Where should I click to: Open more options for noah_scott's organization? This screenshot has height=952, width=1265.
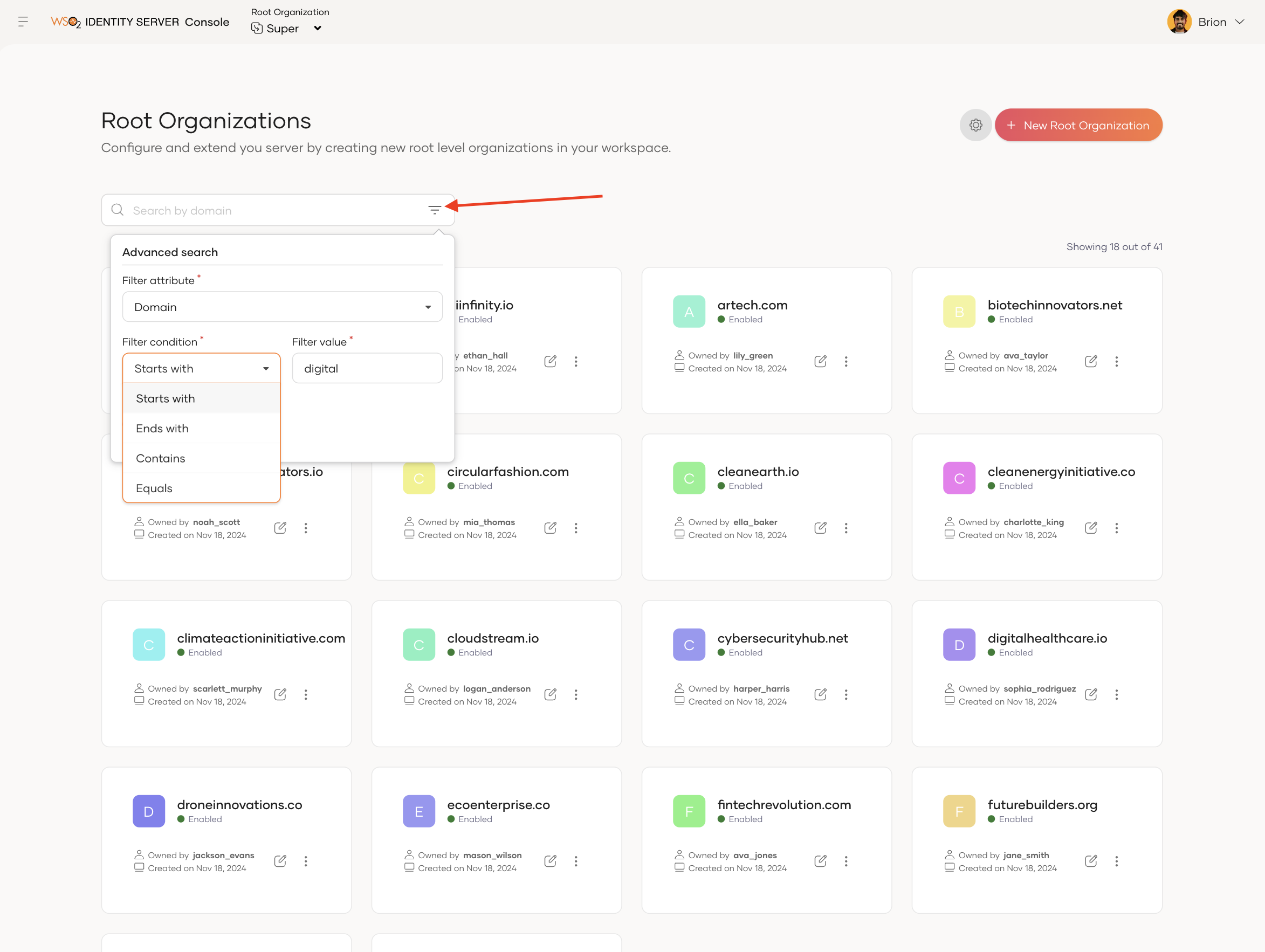click(306, 528)
